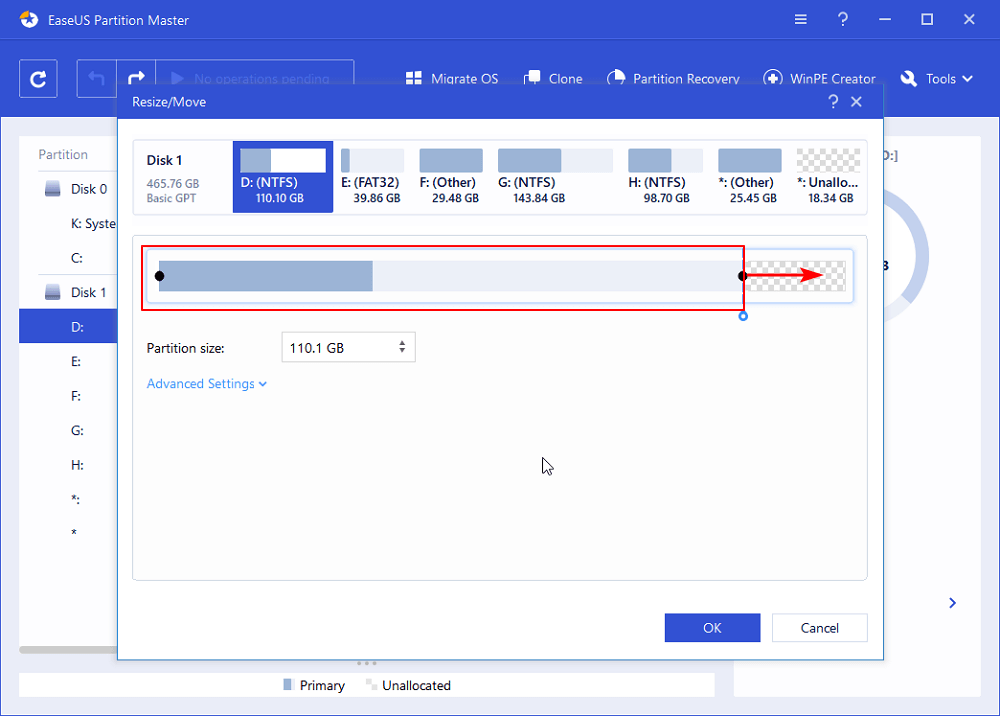Confirm resize with the OK button
This screenshot has width=1000, height=716.
[712, 627]
